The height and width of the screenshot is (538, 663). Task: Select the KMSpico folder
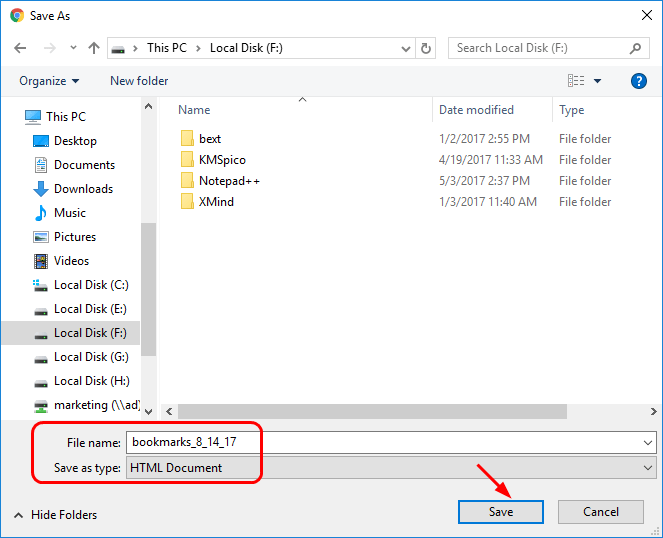222,160
